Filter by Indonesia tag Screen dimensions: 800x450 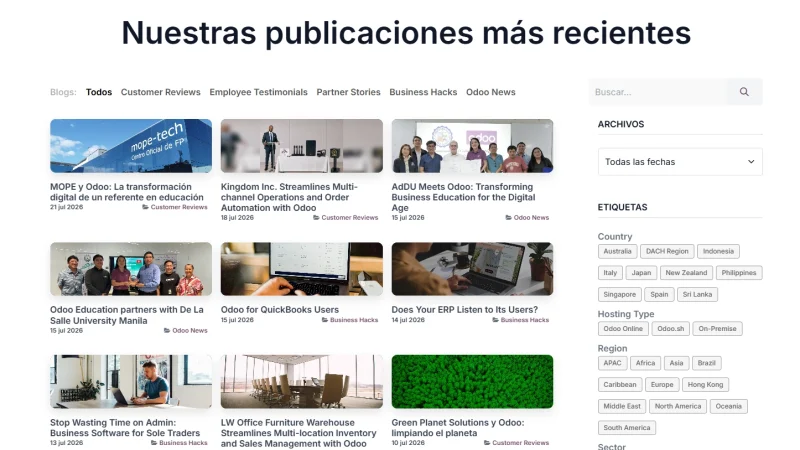718,252
